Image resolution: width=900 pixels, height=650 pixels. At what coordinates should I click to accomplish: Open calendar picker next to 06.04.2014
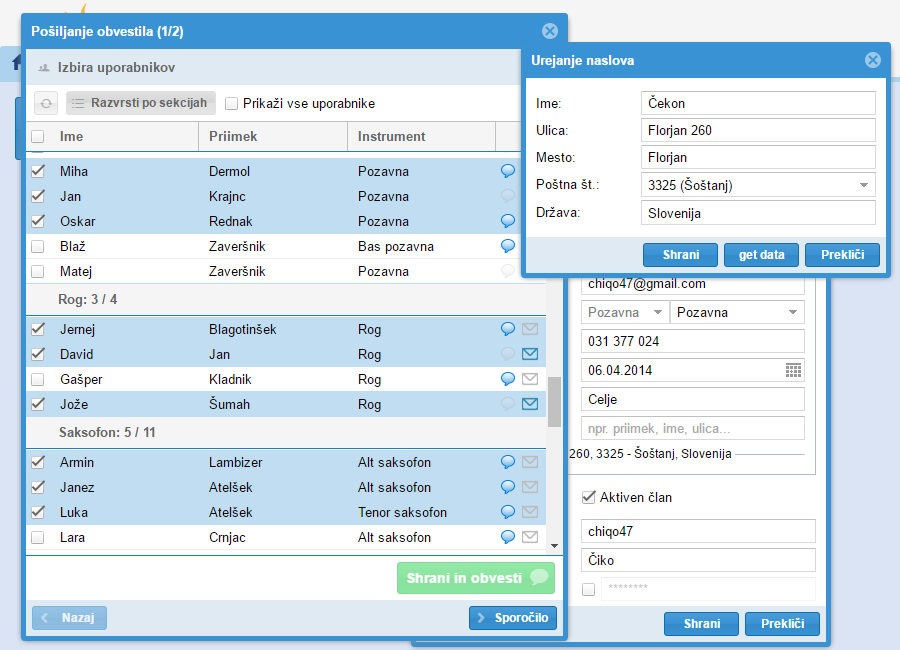pyautogui.click(x=793, y=370)
